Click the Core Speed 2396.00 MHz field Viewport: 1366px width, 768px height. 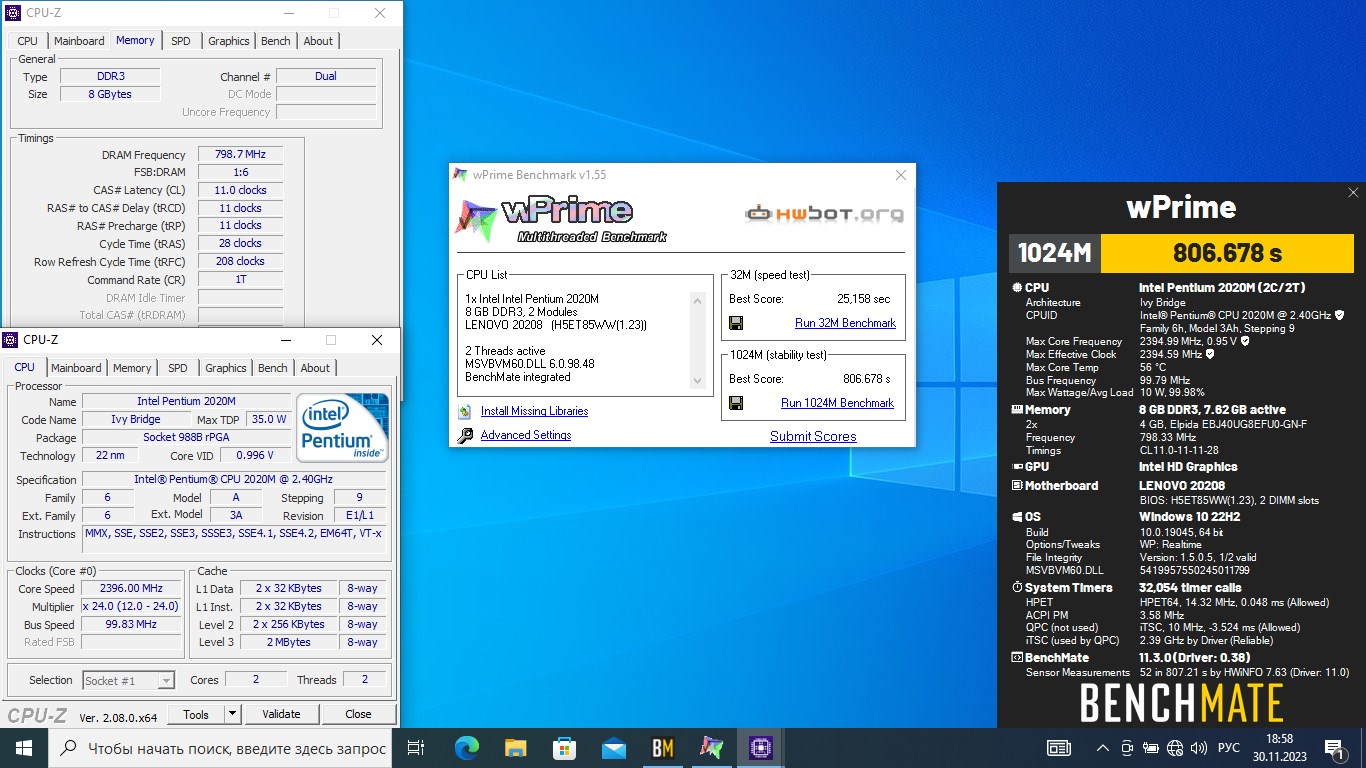(132, 589)
